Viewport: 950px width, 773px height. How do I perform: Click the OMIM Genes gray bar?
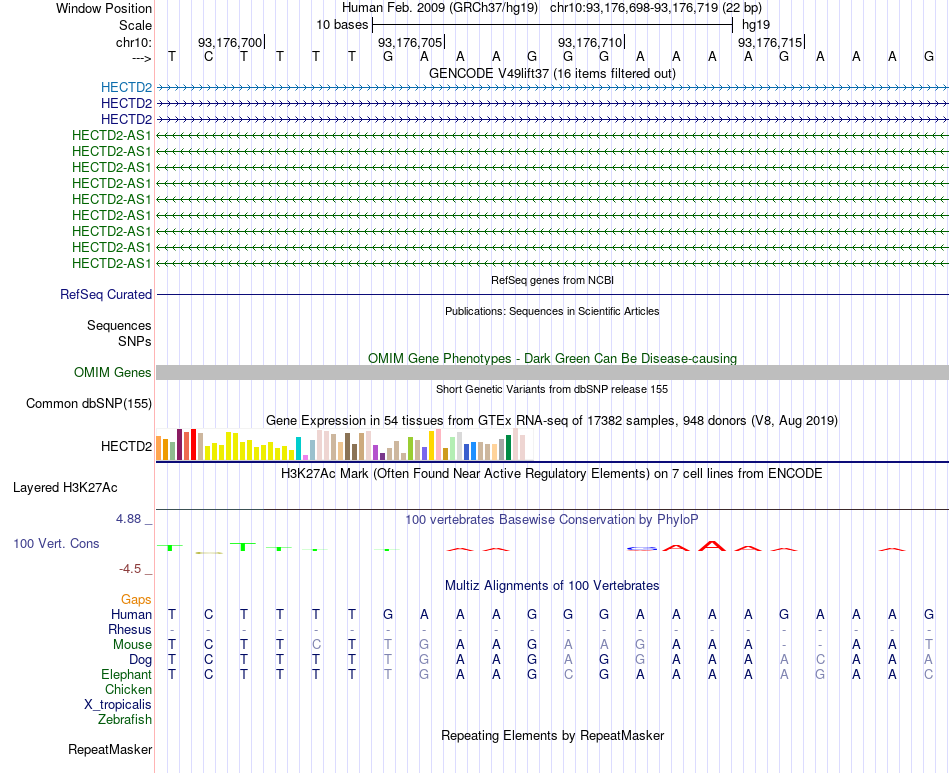552,373
